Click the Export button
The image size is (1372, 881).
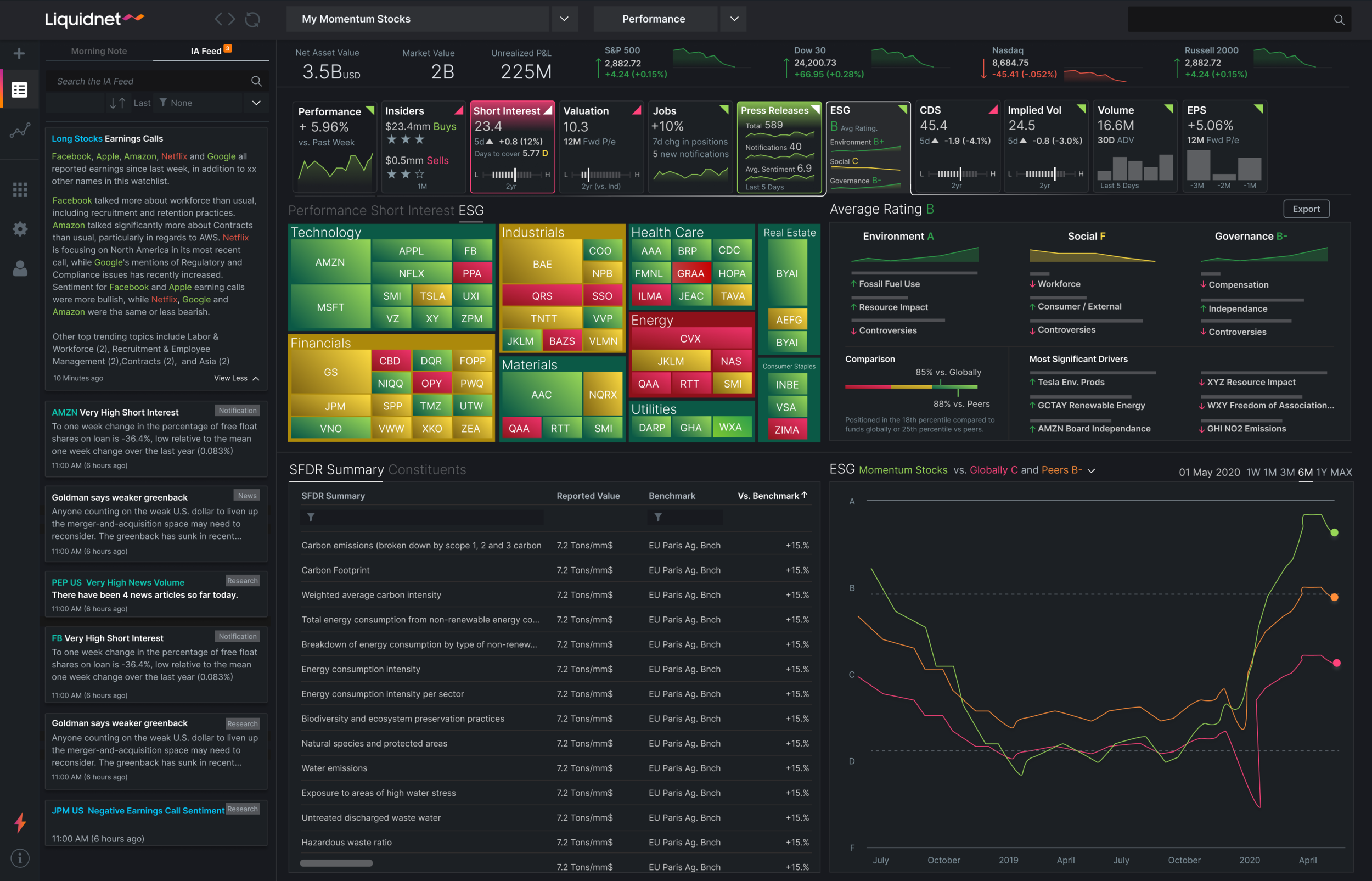(x=1306, y=209)
